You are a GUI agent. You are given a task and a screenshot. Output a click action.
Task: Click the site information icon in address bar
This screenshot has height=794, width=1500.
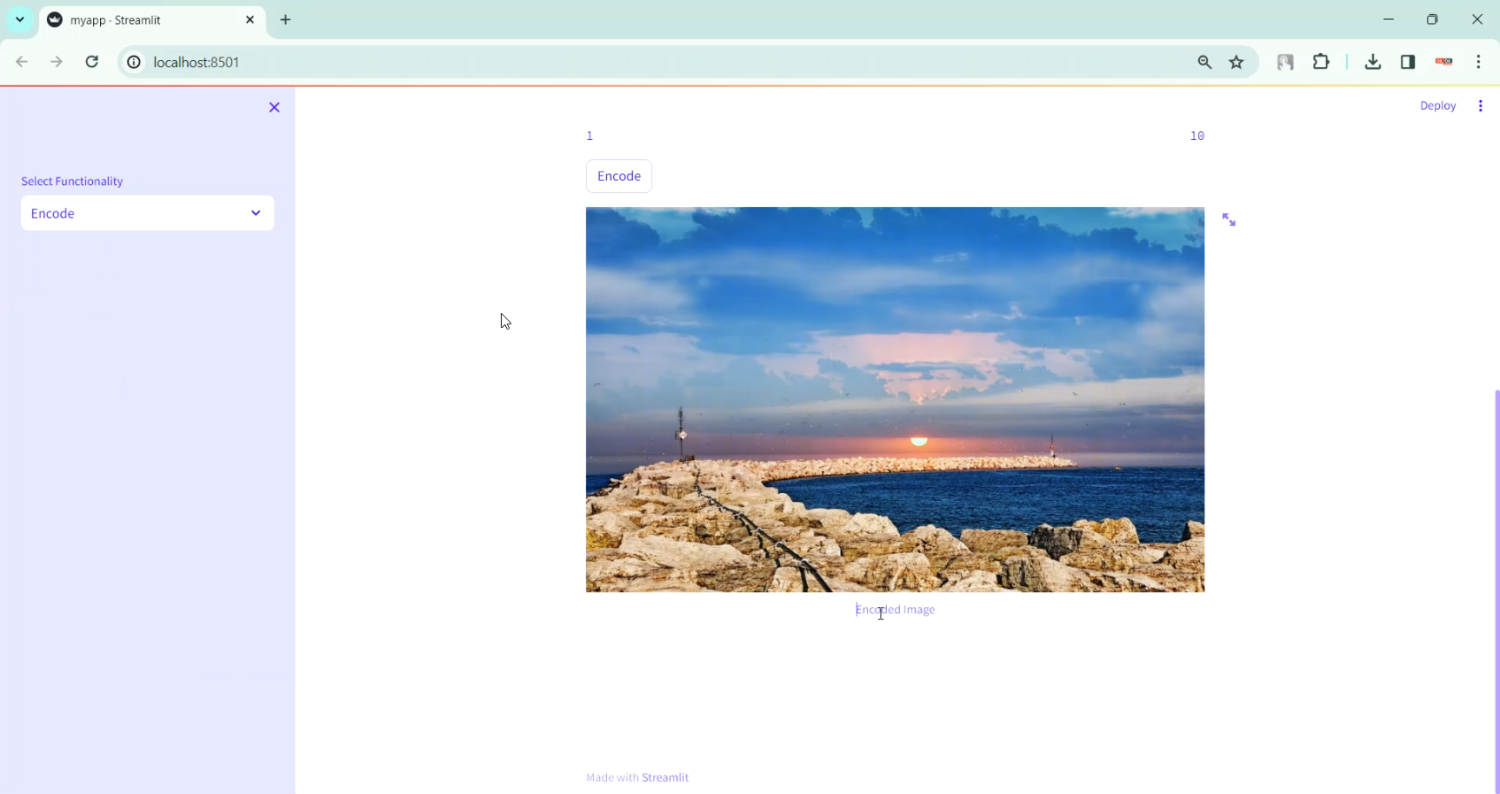(x=133, y=62)
